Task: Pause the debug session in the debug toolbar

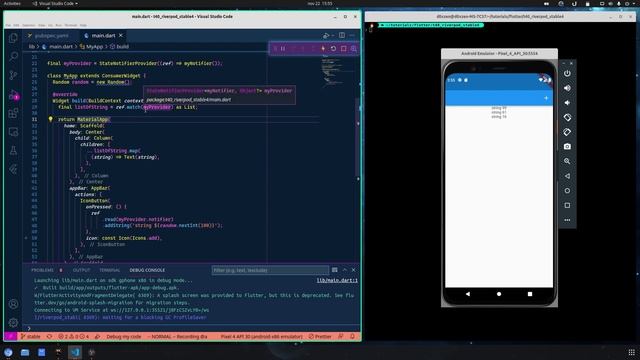Action: (x=282, y=49)
